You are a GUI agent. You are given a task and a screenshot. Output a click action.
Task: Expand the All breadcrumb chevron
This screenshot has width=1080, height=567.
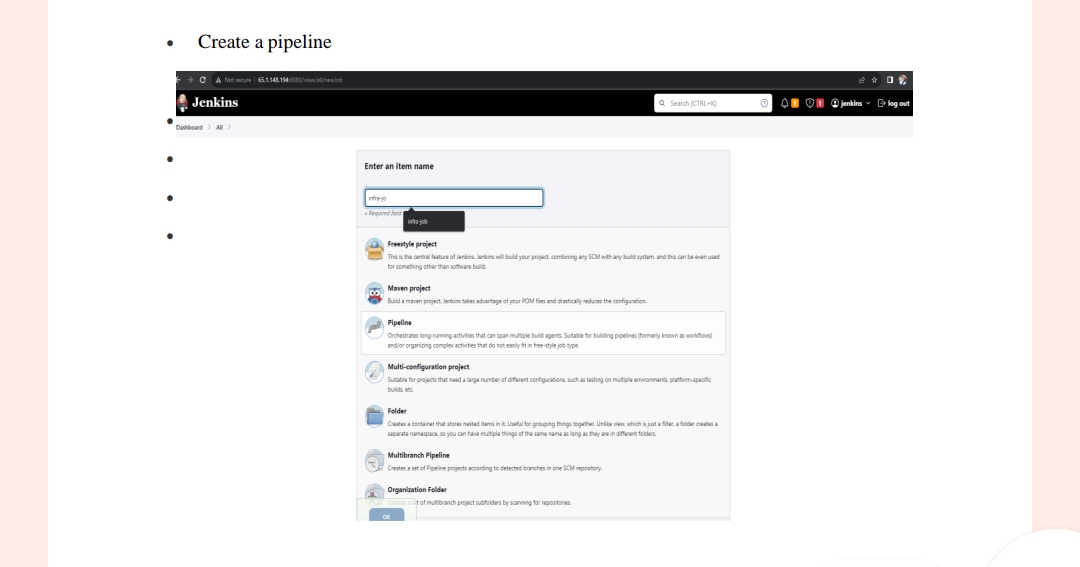point(229,127)
